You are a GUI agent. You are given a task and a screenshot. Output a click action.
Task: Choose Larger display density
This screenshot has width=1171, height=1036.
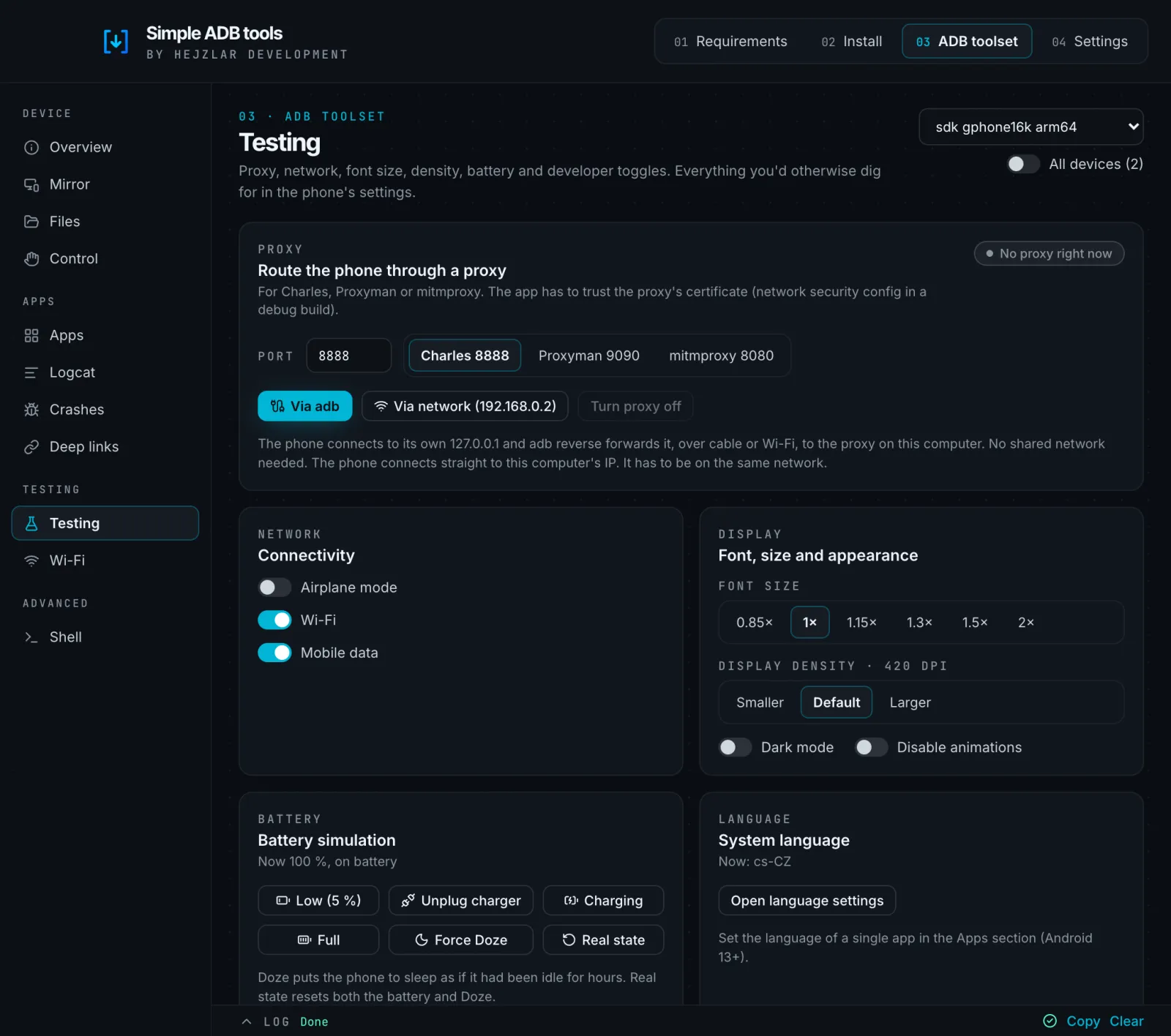click(x=910, y=702)
